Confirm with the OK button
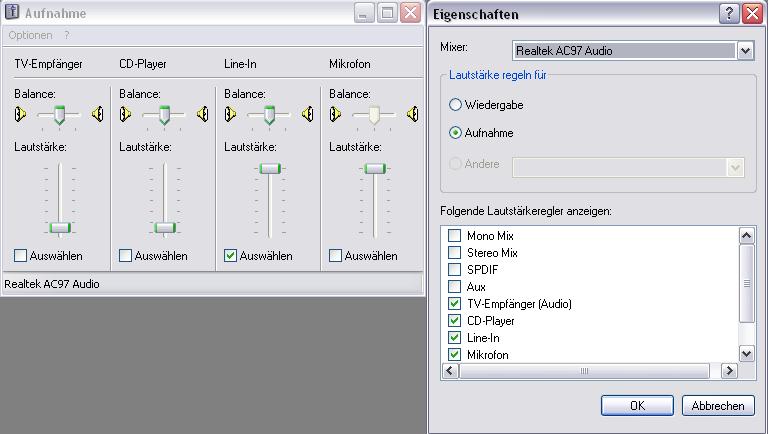 [x=637, y=406]
